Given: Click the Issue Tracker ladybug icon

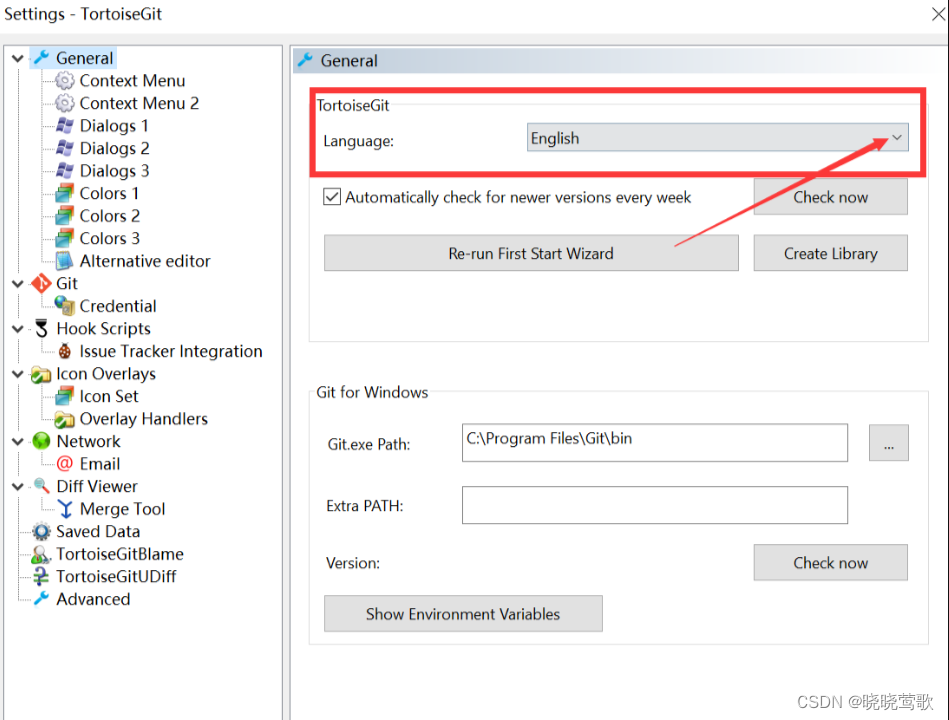Looking at the screenshot, I should point(65,351).
